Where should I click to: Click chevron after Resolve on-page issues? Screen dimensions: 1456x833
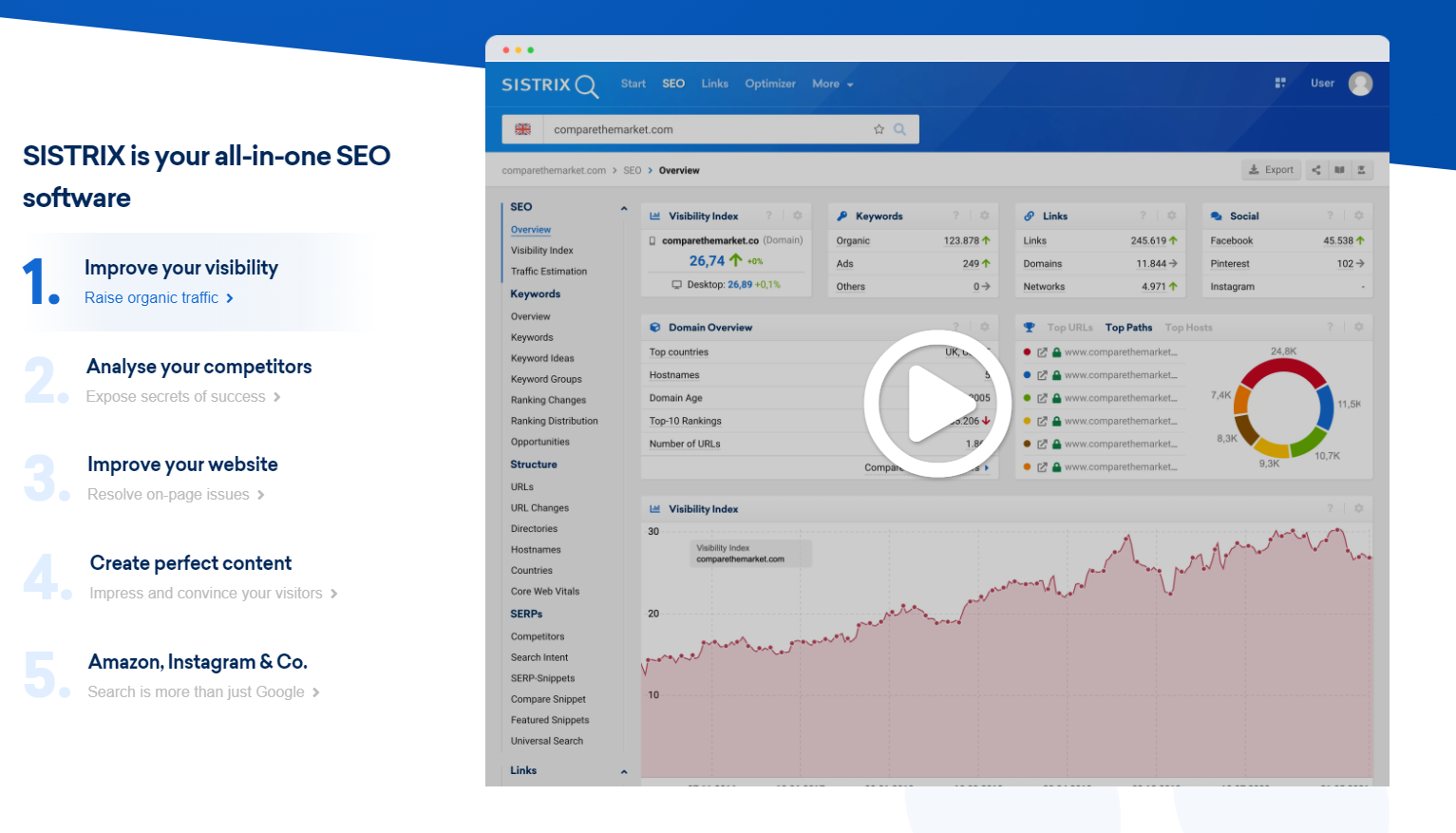click(x=261, y=495)
